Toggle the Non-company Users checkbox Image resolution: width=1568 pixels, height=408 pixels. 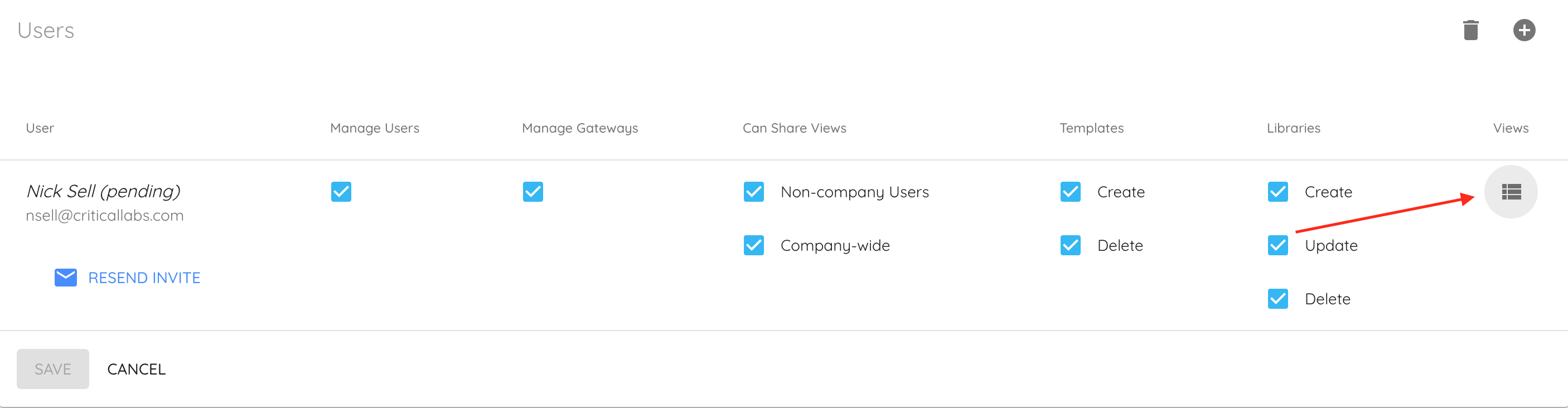click(753, 192)
